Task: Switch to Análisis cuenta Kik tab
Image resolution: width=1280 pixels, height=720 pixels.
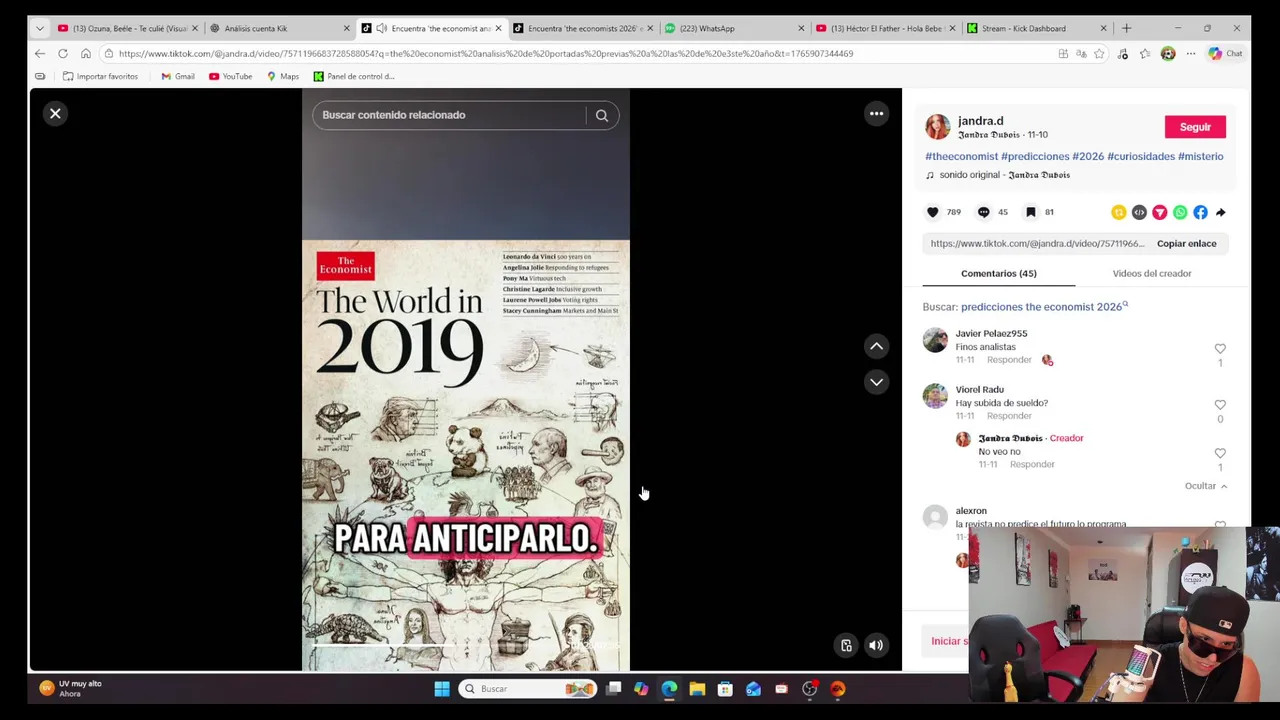Action: 279,28
